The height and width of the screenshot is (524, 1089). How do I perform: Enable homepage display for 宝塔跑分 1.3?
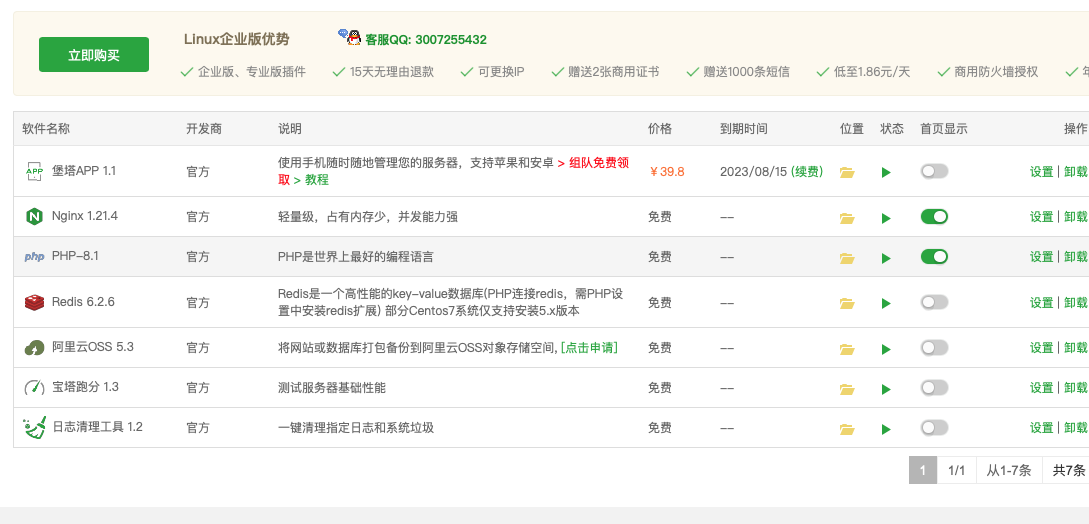point(934,387)
